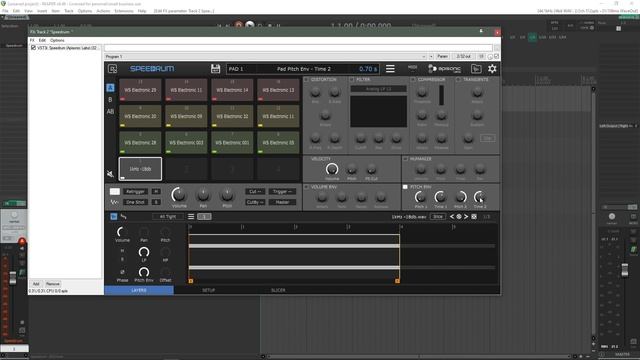
Task: Open the Retrigger mode dropdown
Action: click(136, 191)
